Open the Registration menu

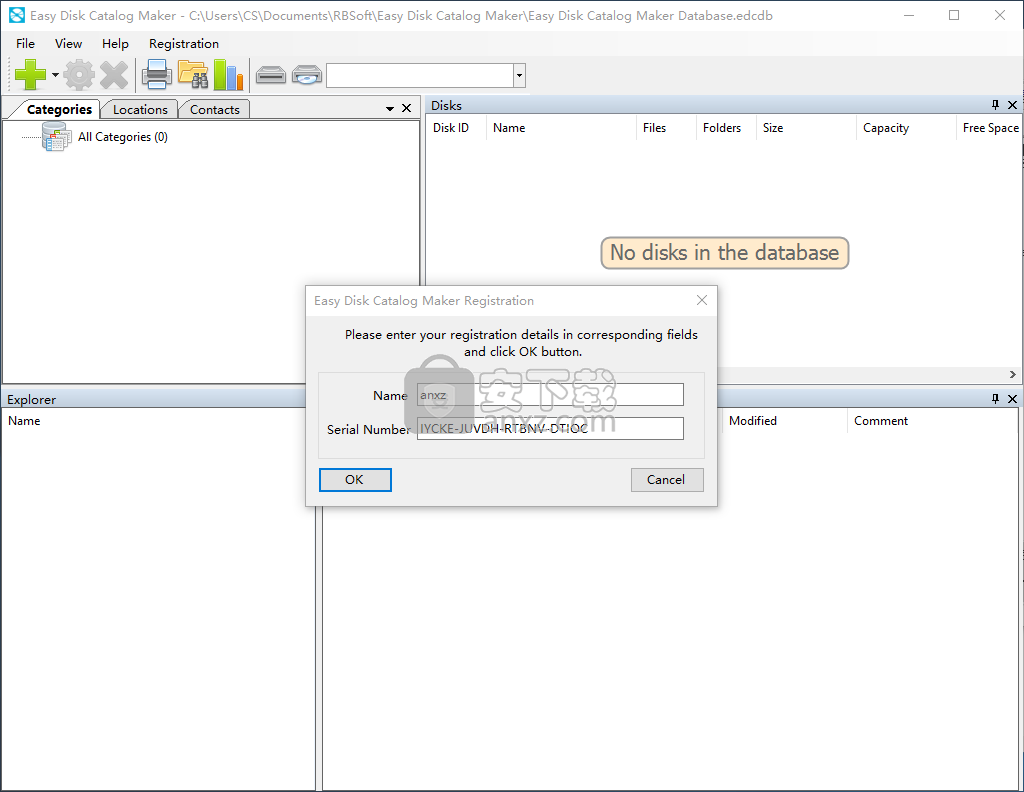(x=184, y=44)
